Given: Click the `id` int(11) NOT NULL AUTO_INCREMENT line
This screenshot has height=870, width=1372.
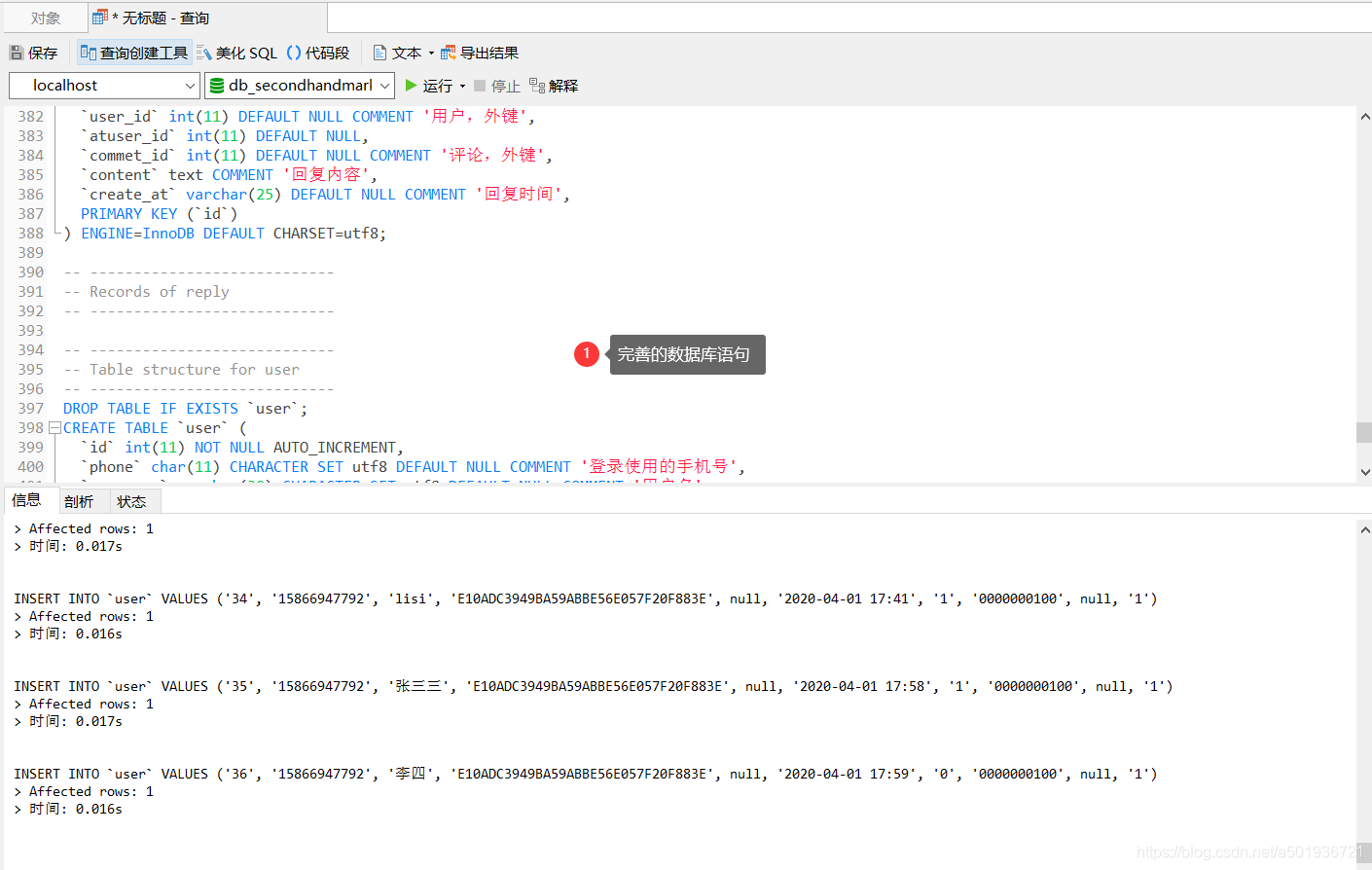Looking at the screenshot, I should pos(242,448).
